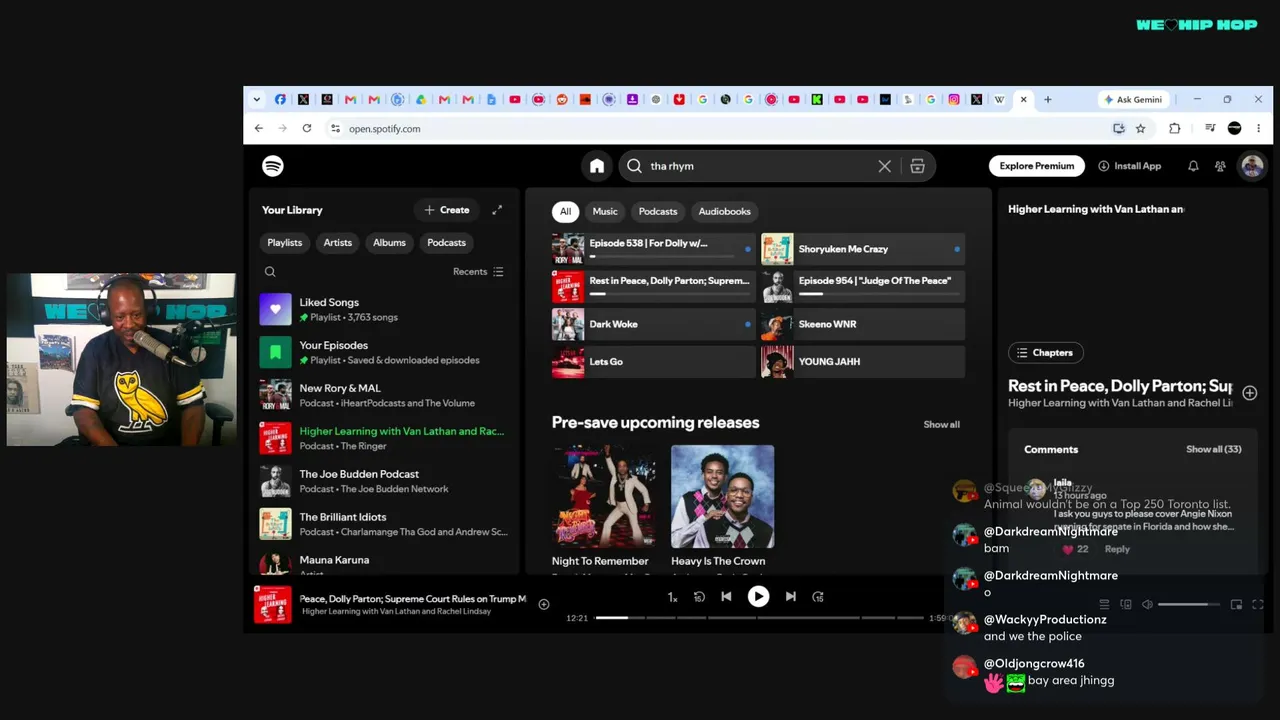Change playback speed from 1x
1280x720 pixels.
pos(672,597)
